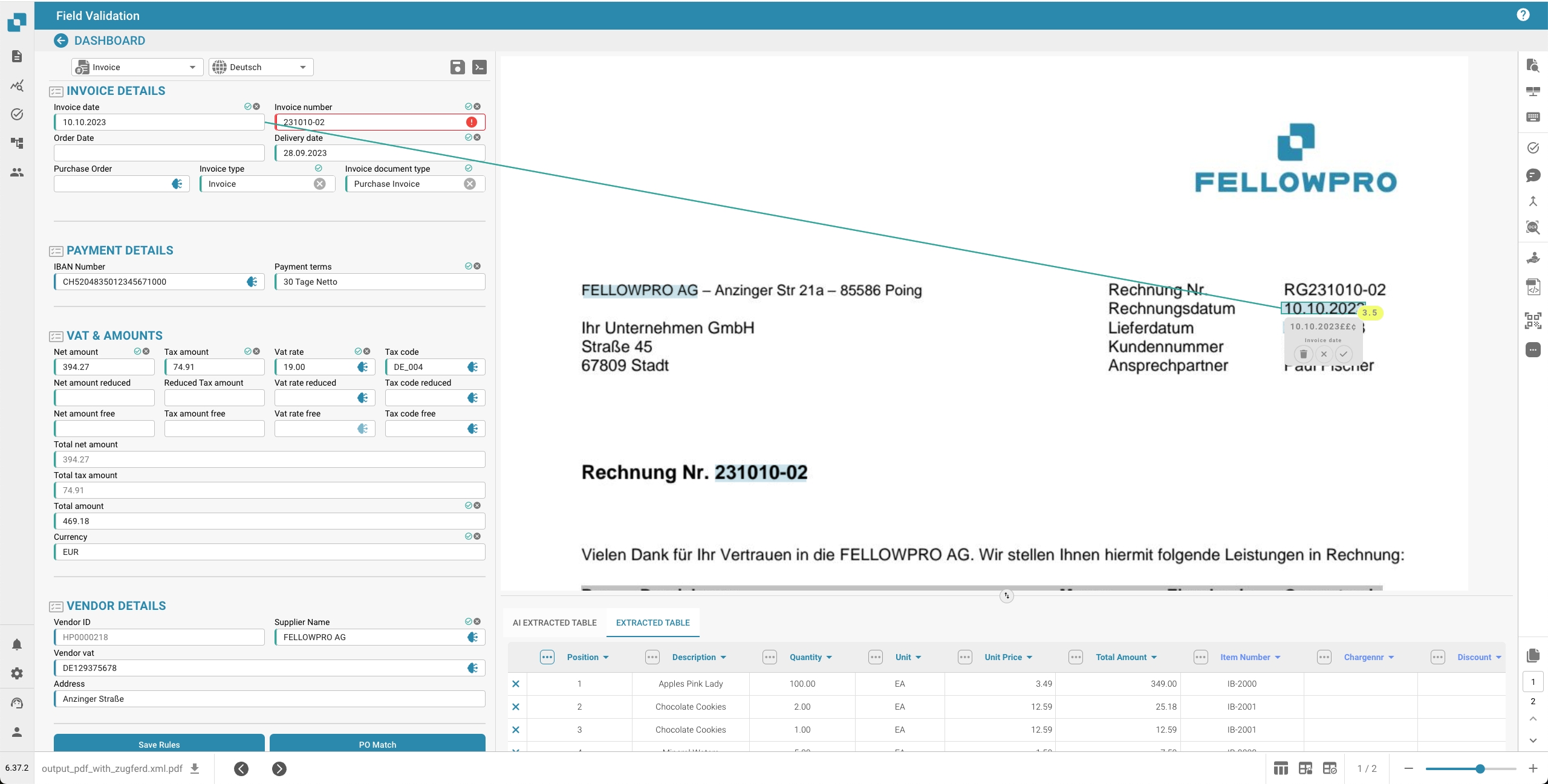Zoom out with minus button

(1409, 768)
